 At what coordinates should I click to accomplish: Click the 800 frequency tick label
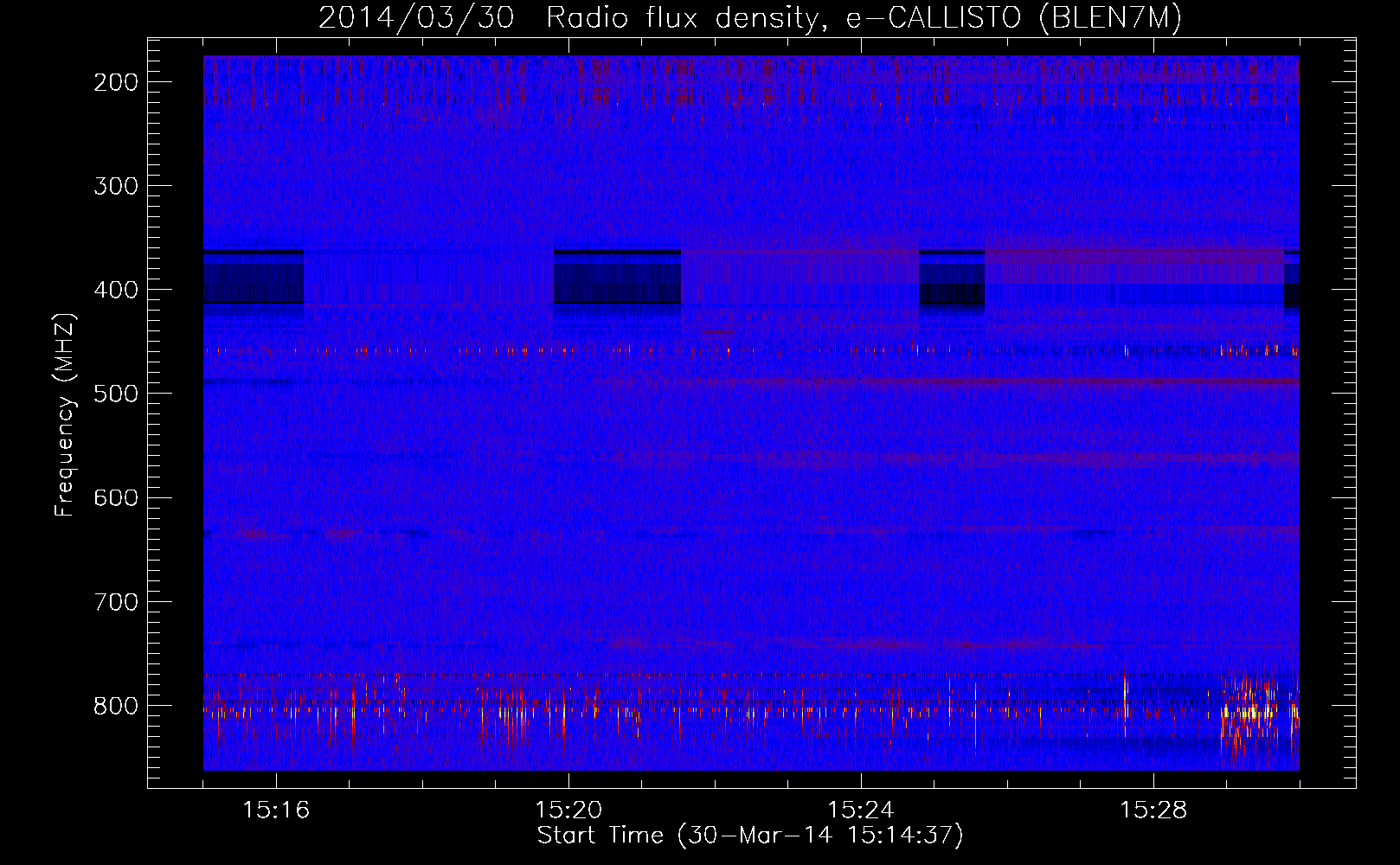(115, 706)
